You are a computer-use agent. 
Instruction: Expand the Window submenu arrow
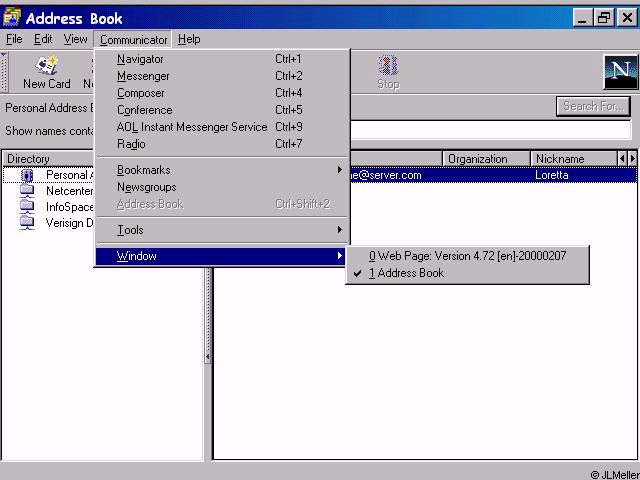[340, 256]
